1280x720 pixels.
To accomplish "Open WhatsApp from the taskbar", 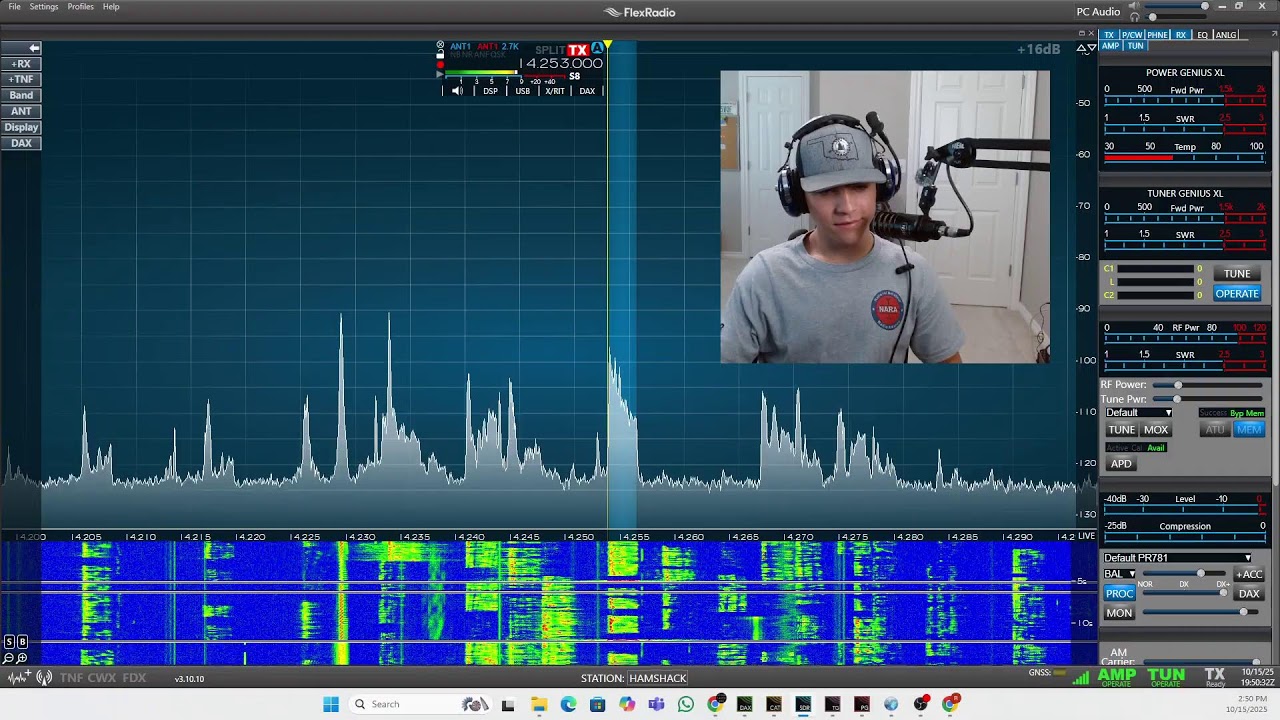I will pyautogui.click(x=685, y=705).
